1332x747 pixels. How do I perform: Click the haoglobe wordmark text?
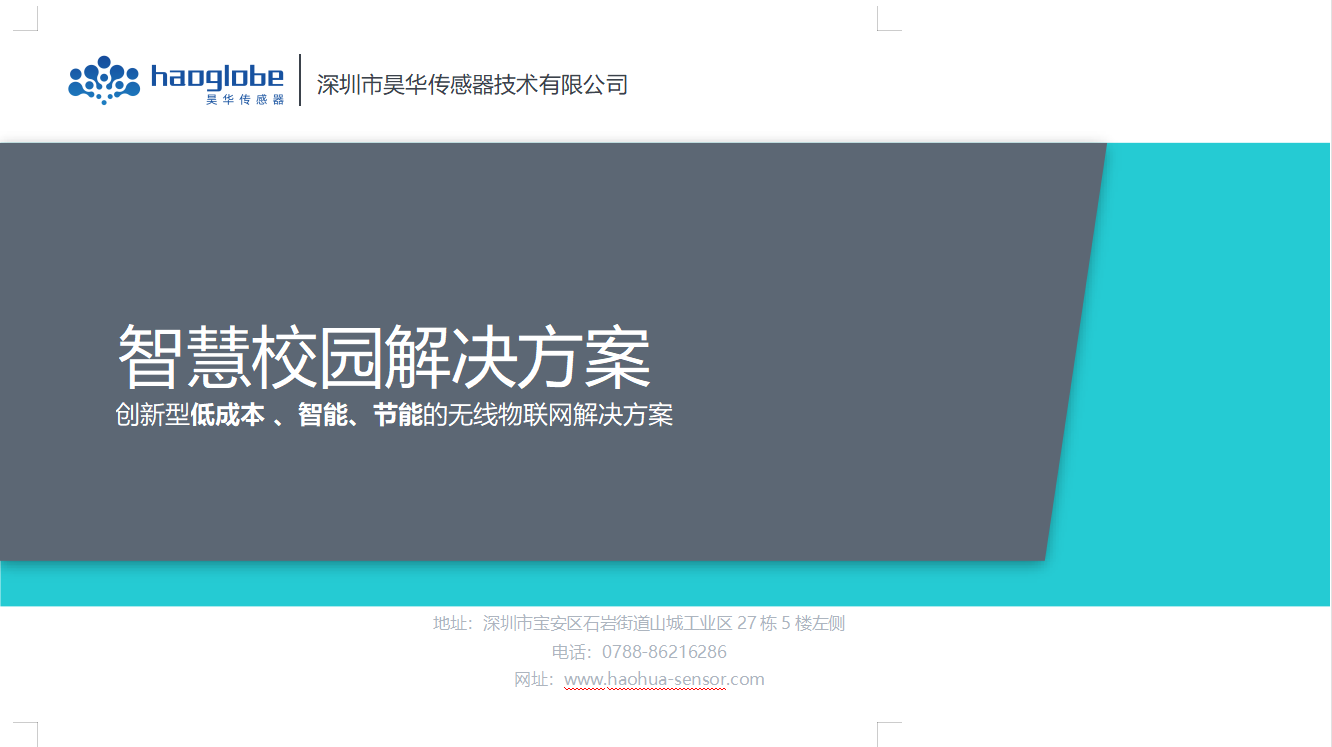[x=217, y=77]
